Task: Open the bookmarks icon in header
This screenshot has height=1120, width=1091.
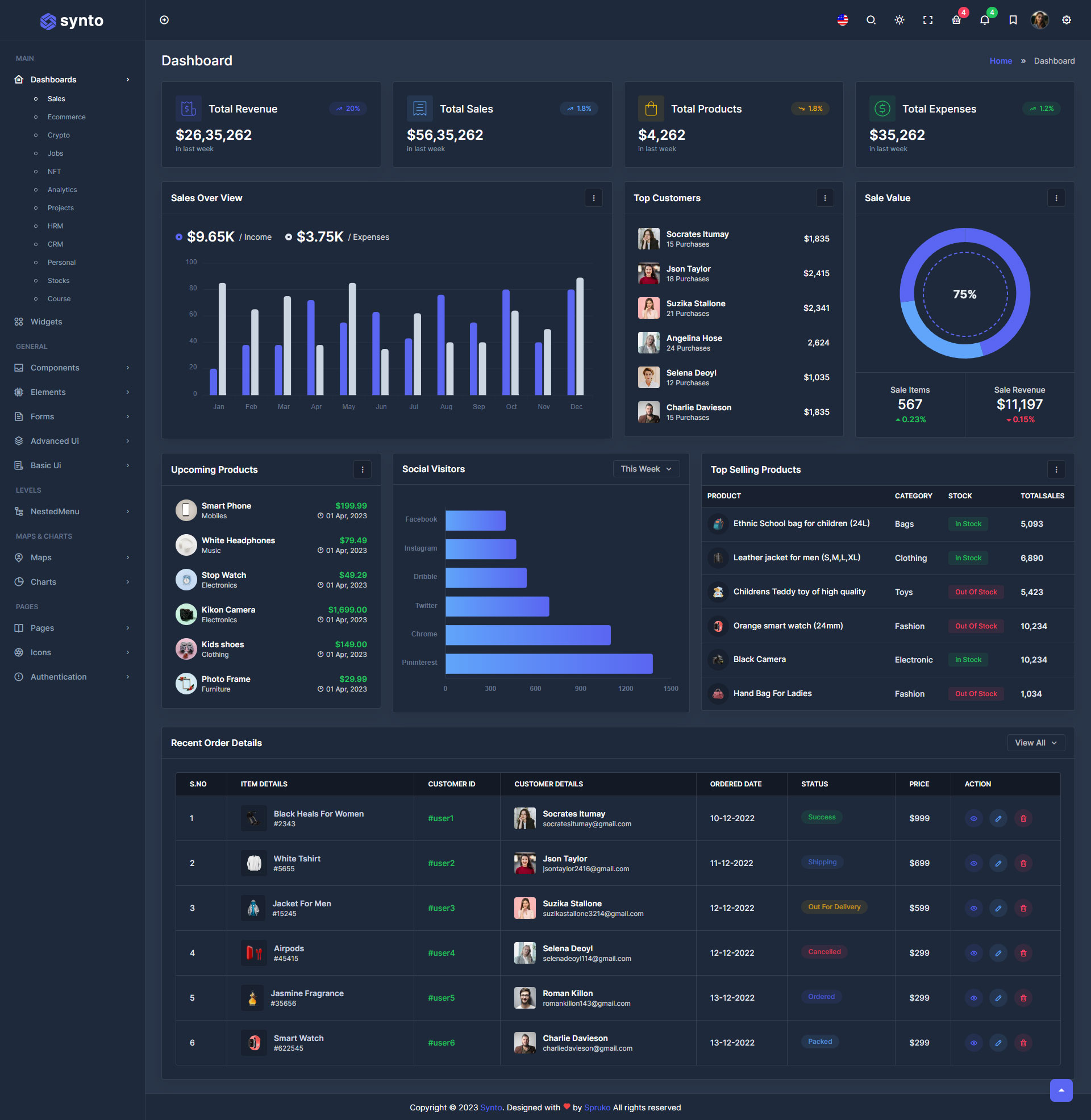Action: tap(1013, 20)
